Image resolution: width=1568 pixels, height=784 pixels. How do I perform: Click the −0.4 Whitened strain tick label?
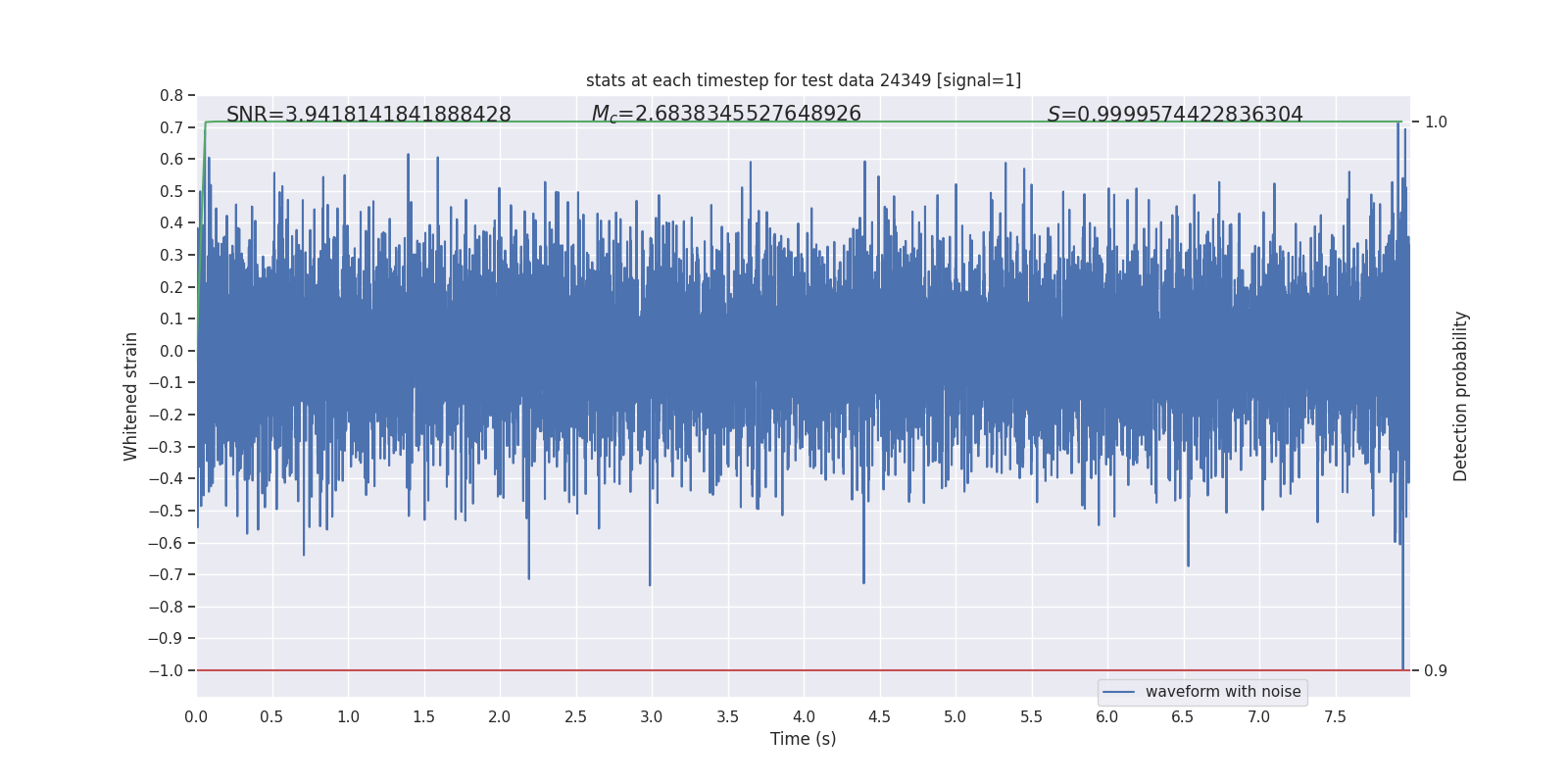tap(166, 478)
